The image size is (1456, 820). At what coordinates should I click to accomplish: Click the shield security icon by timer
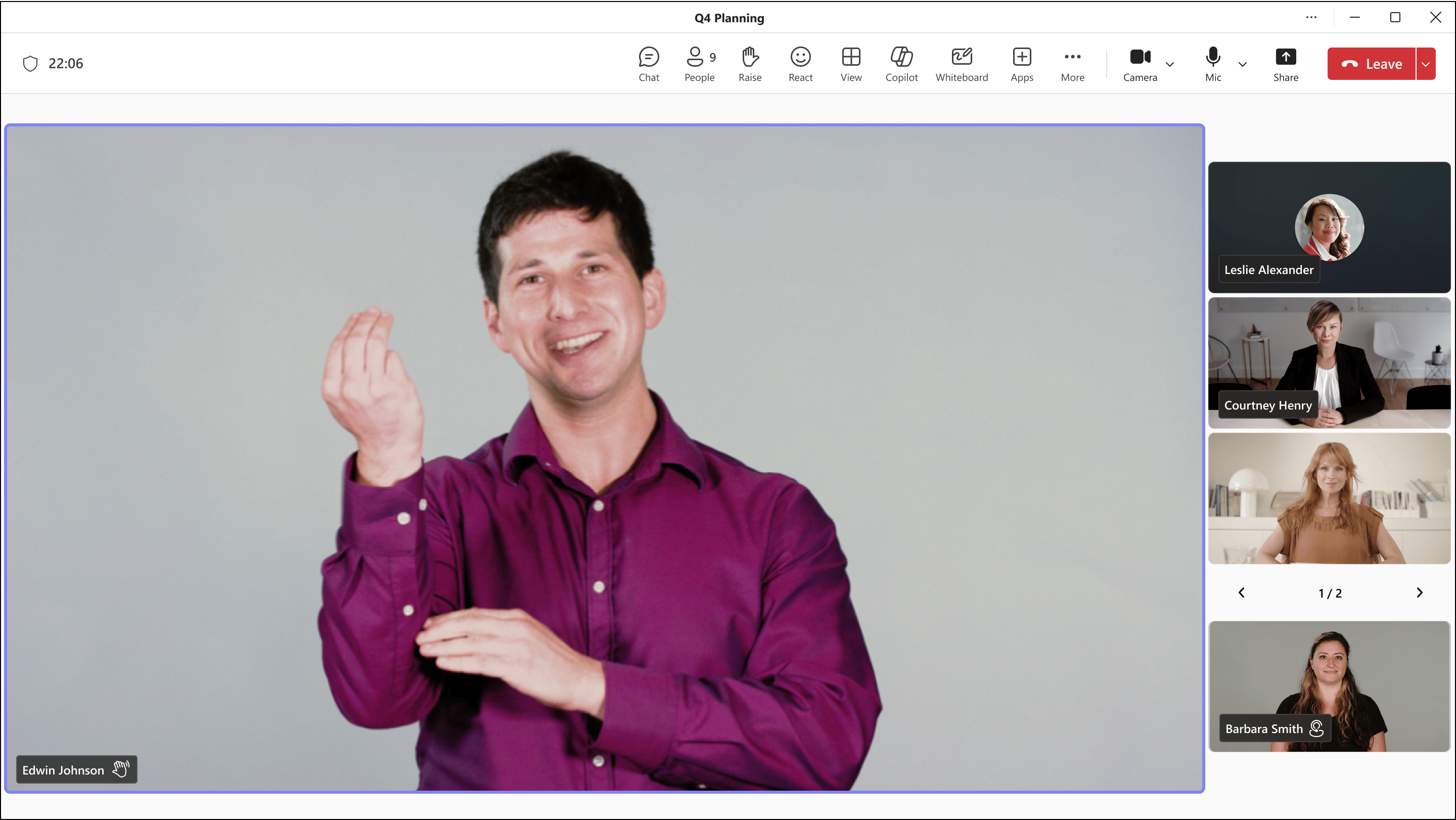[30, 63]
